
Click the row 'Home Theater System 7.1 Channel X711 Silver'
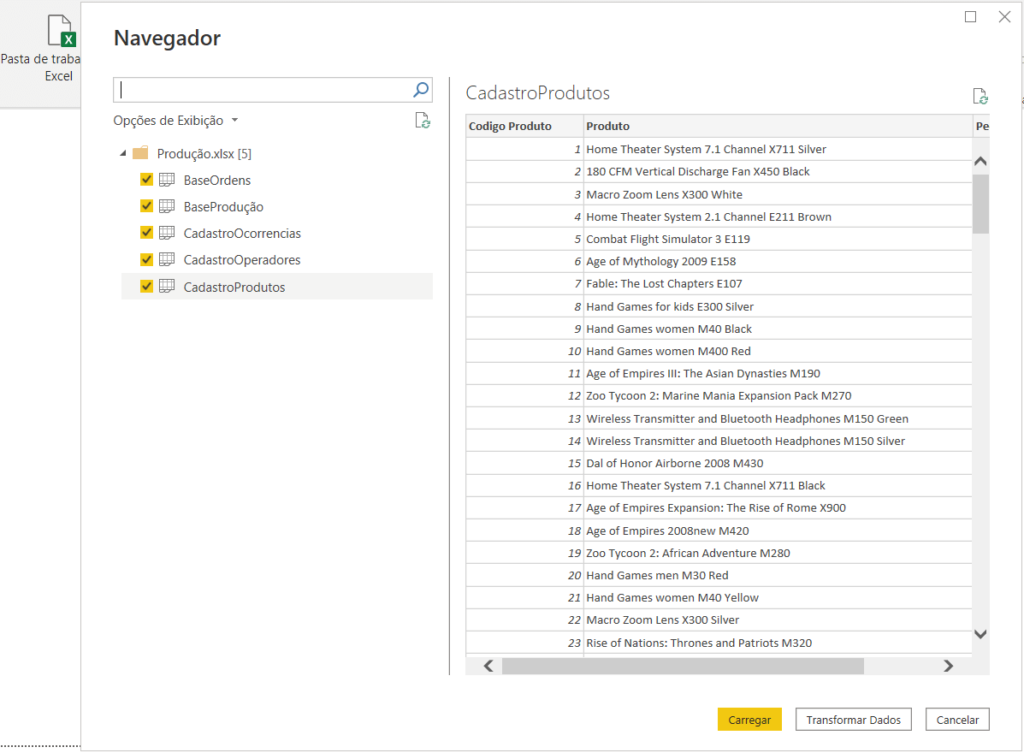719,149
